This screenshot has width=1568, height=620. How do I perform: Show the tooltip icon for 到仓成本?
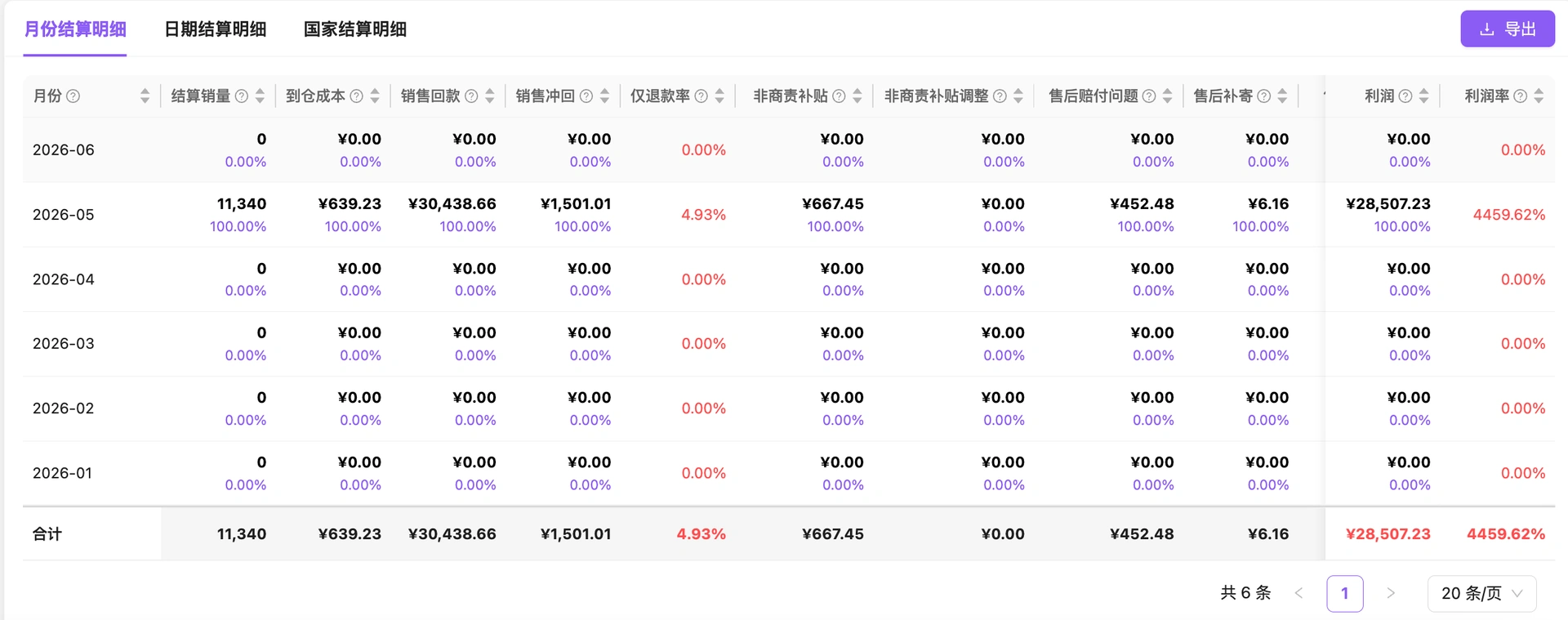coord(357,96)
